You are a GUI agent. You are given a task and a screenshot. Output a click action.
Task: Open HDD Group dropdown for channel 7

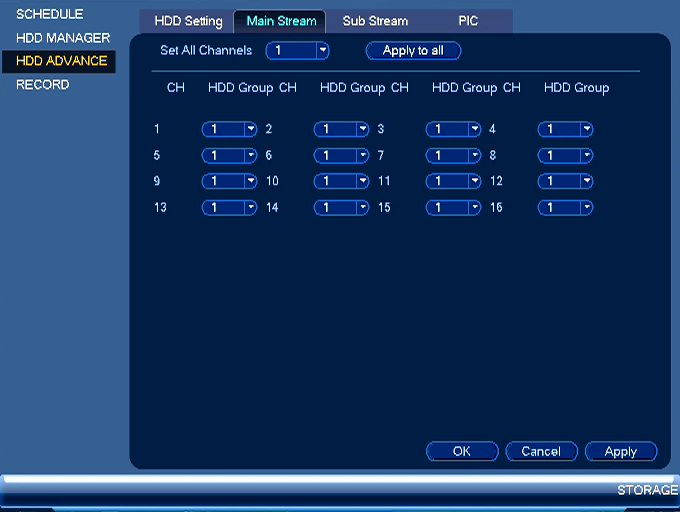point(453,156)
